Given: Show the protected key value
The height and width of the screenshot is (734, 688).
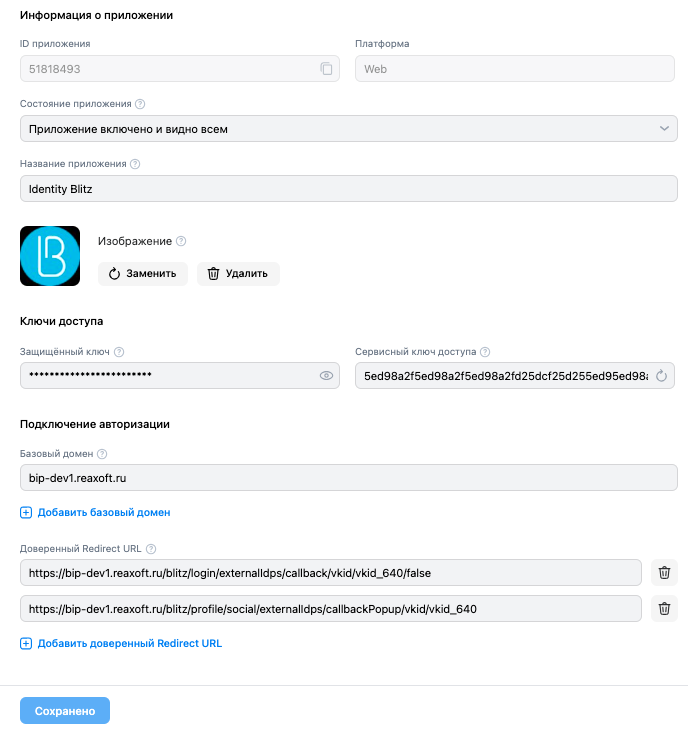Looking at the screenshot, I should [326, 375].
